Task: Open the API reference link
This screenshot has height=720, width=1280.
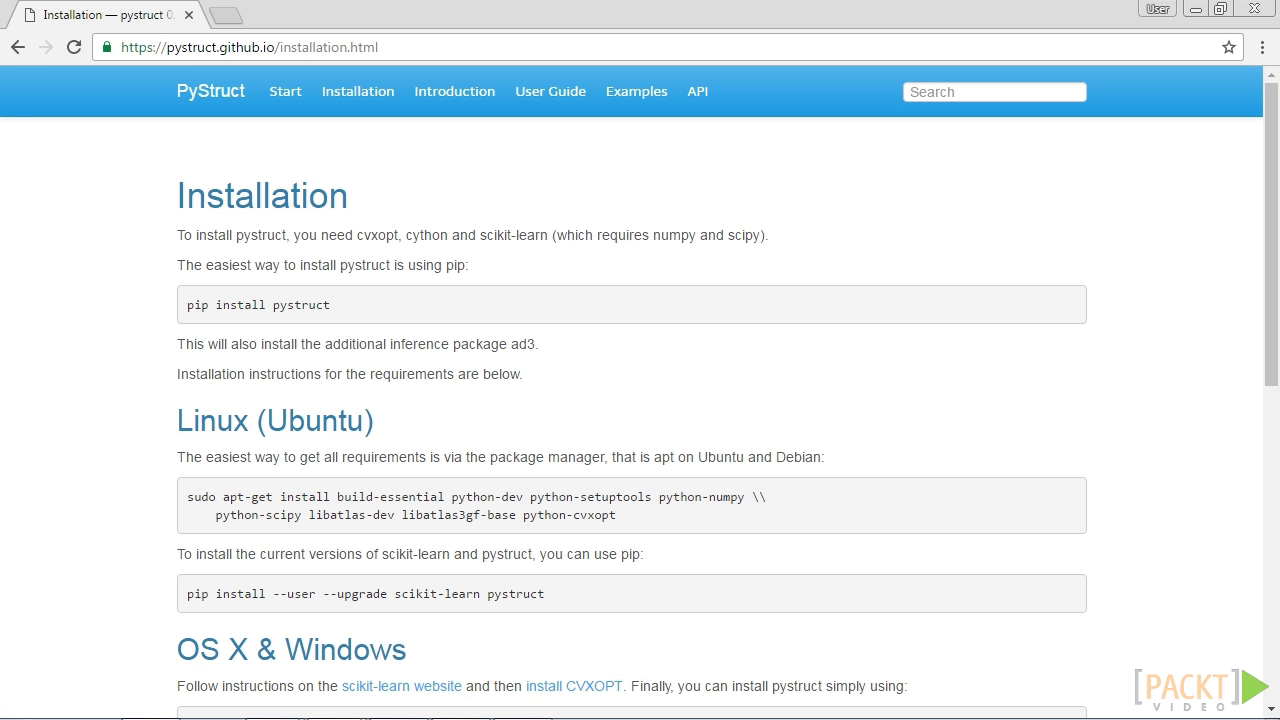Action: coord(698,91)
